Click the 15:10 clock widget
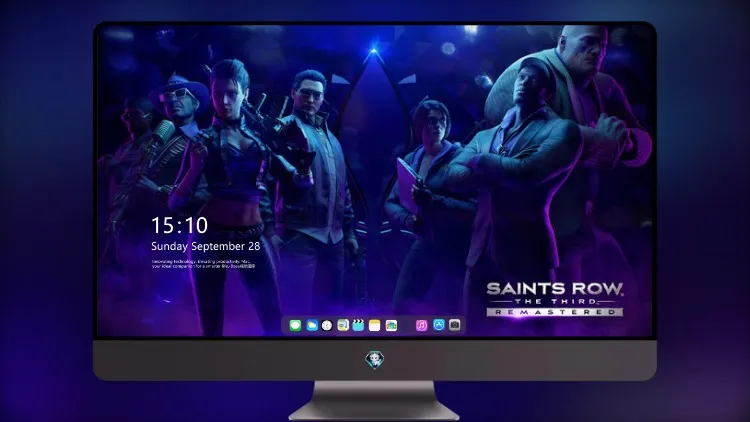Image resolution: width=750 pixels, height=422 pixels. pyautogui.click(x=179, y=225)
